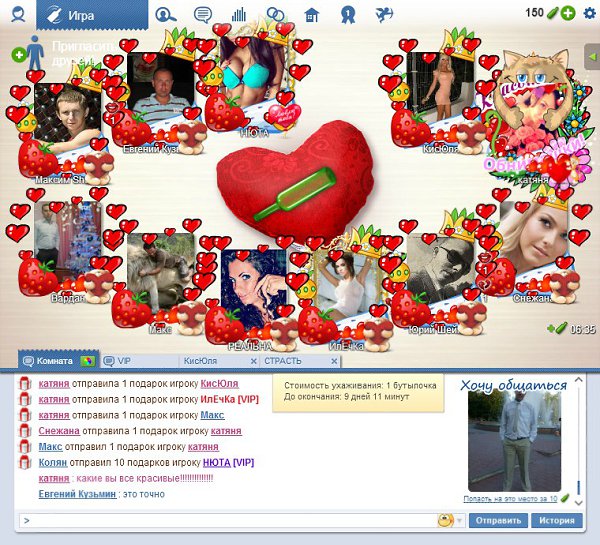This screenshot has width=600, height=545.
Task: Open the profile icon in top bar
Action: click(x=17, y=14)
